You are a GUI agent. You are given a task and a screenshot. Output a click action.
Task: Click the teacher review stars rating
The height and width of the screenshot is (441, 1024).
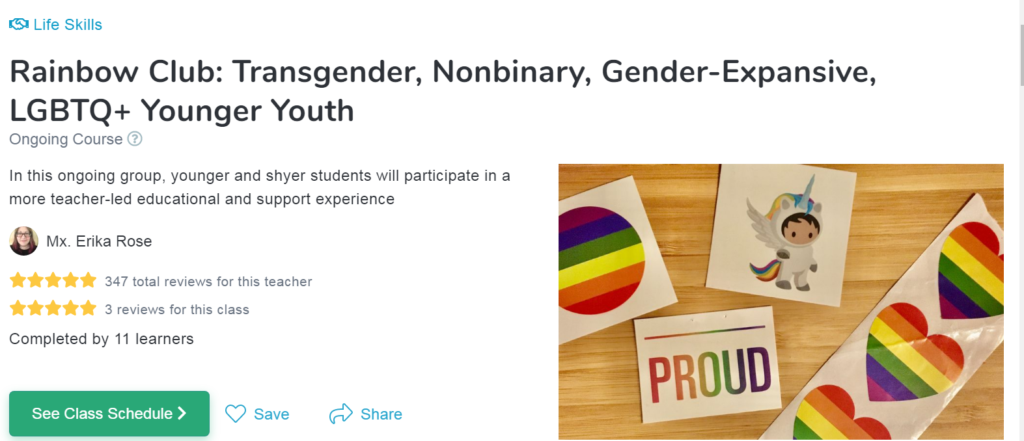pyautogui.click(x=53, y=281)
